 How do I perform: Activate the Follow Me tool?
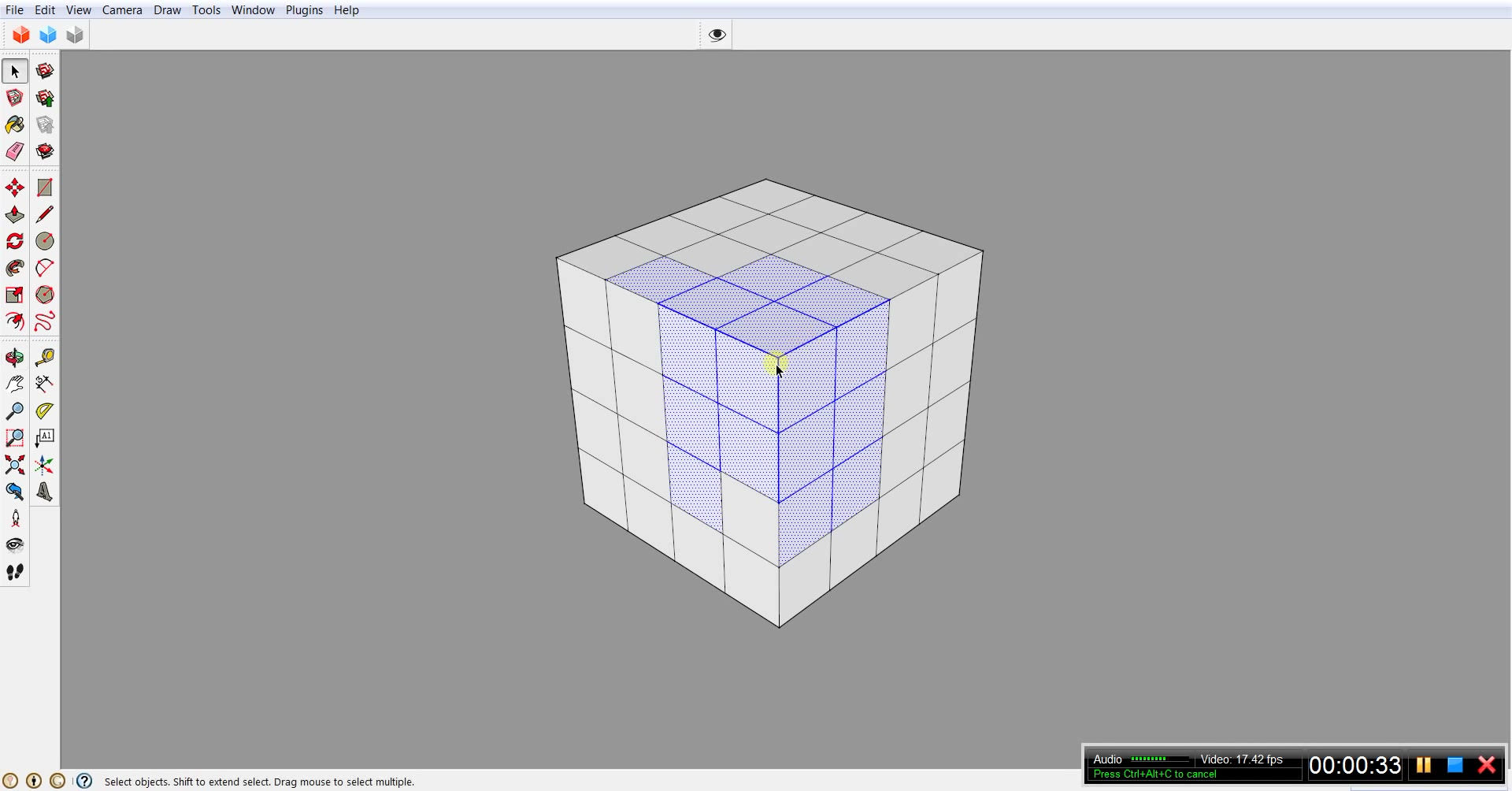click(x=15, y=268)
